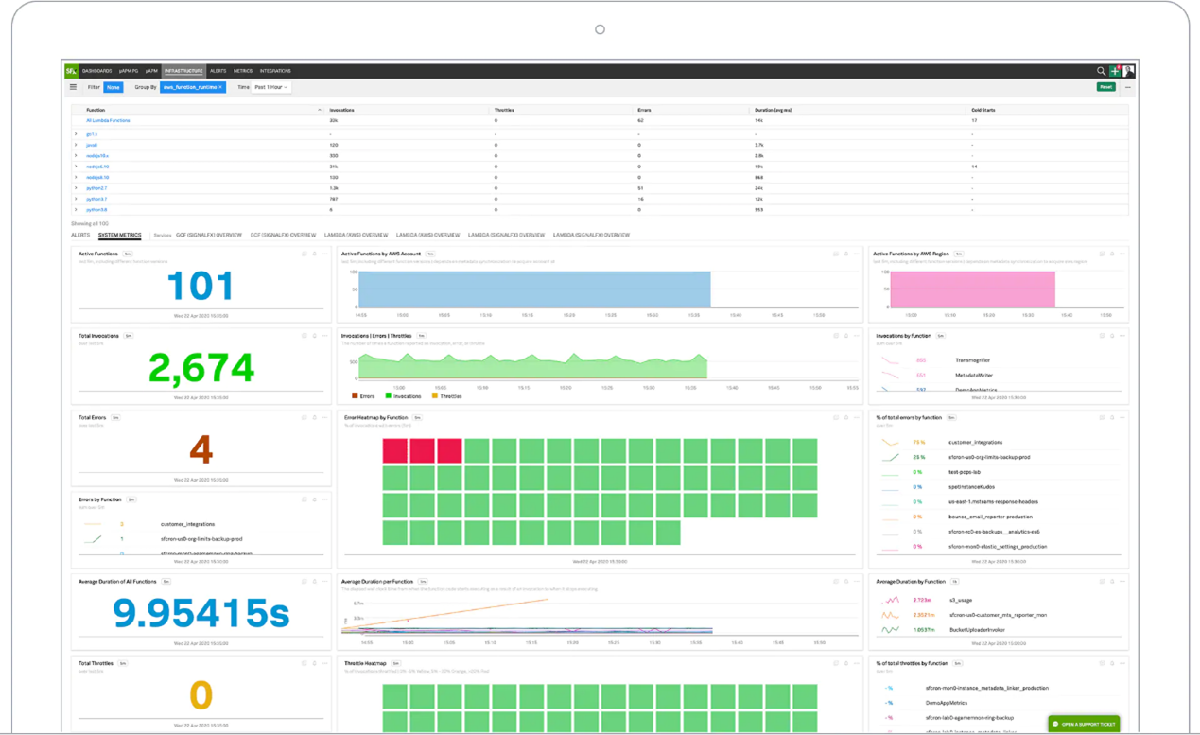Open the more options ellipsis beside Reset

[1128, 87]
